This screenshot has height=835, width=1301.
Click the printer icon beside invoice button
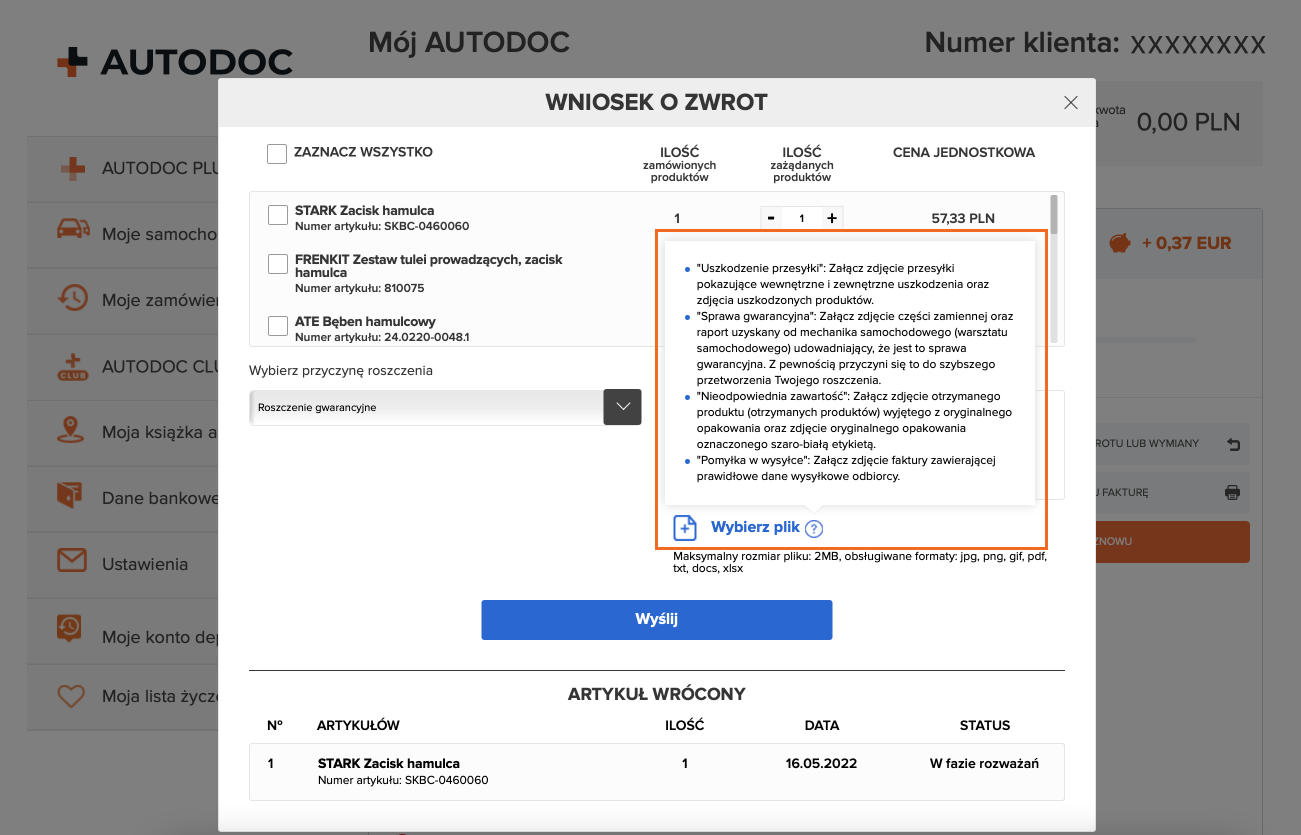(1232, 492)
